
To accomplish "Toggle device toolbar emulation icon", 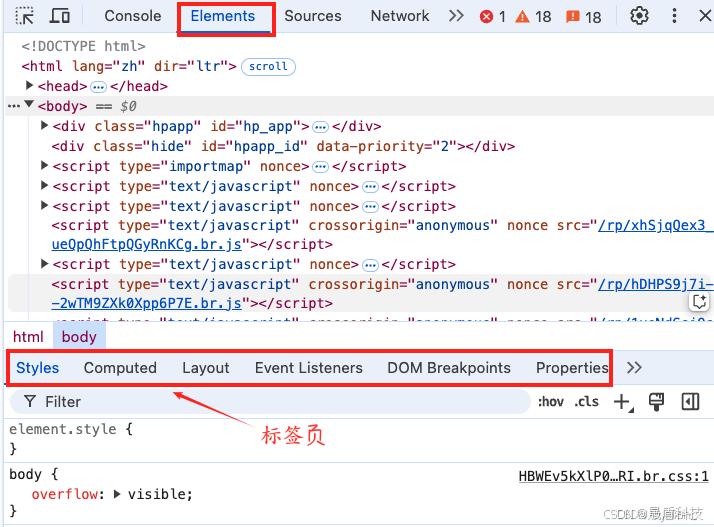I will 60,16.
